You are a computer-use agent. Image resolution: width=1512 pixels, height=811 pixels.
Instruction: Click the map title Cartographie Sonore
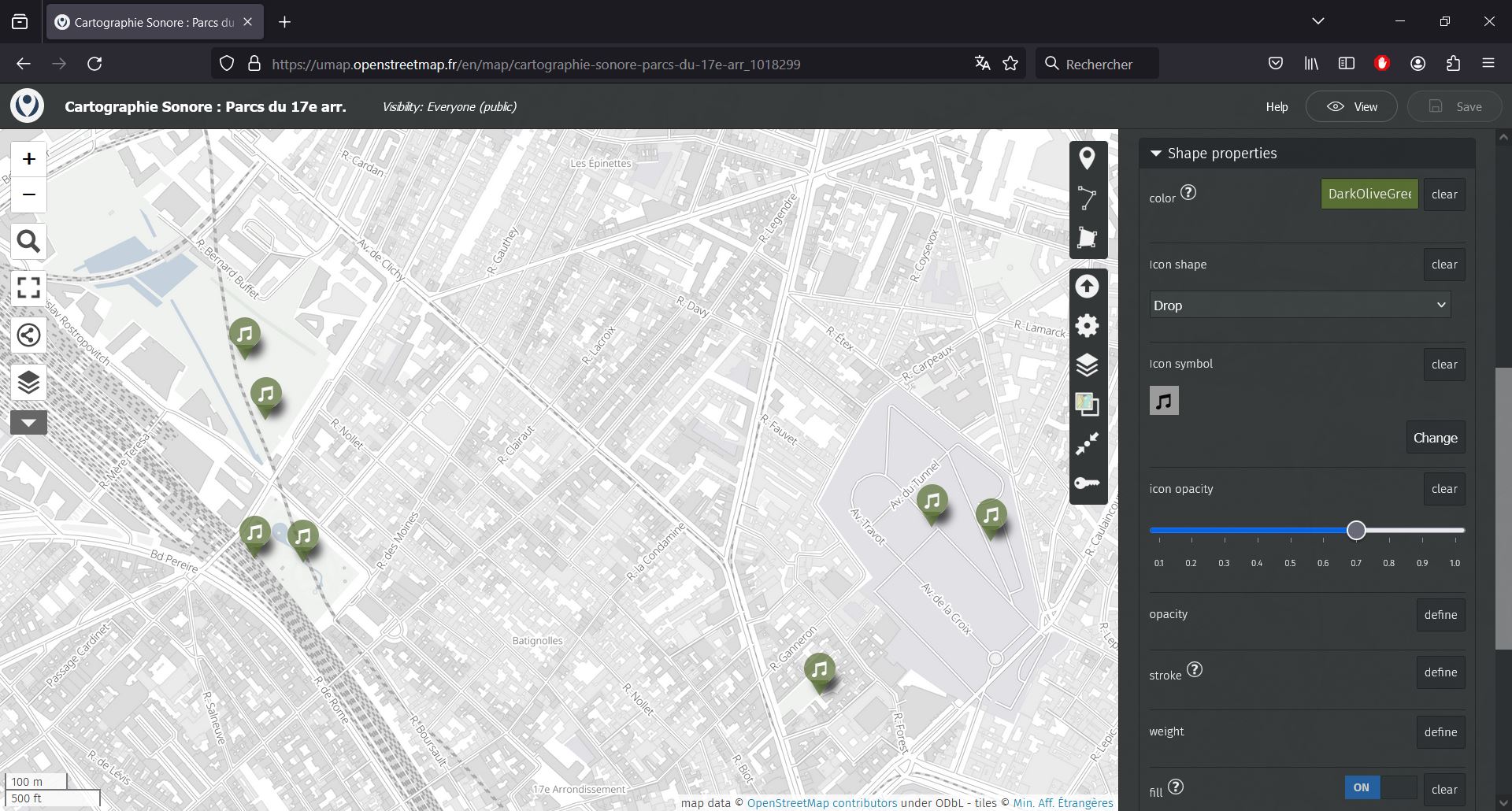pos(206,107)
